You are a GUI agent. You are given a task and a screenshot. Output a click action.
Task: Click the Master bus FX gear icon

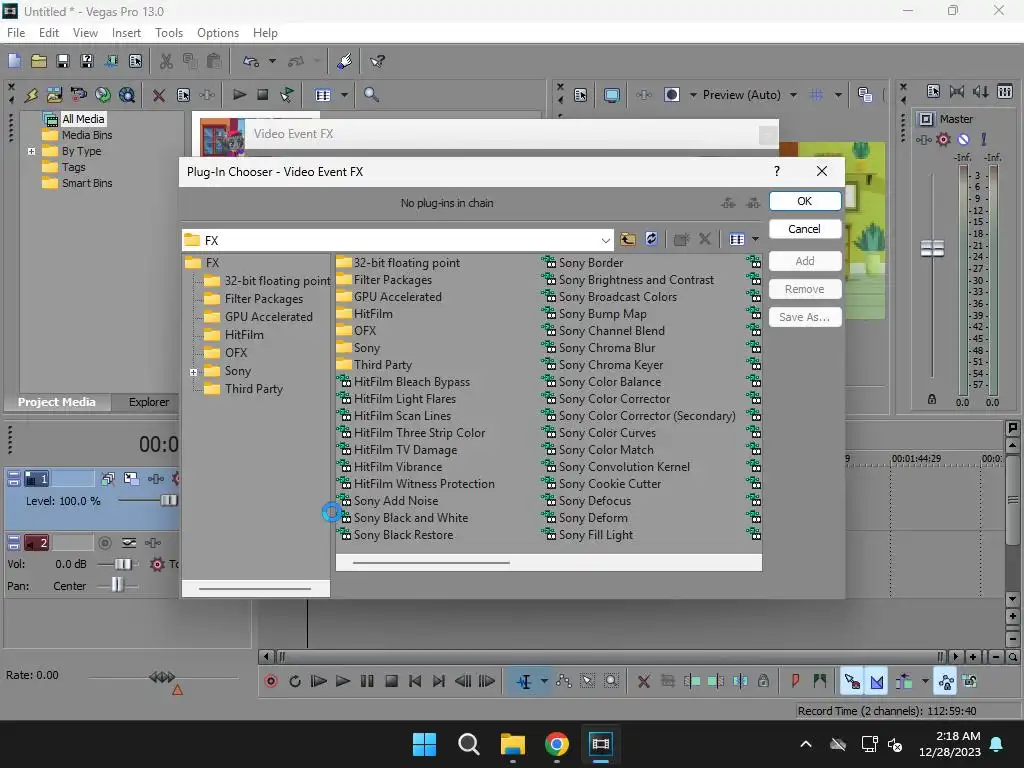943,139
